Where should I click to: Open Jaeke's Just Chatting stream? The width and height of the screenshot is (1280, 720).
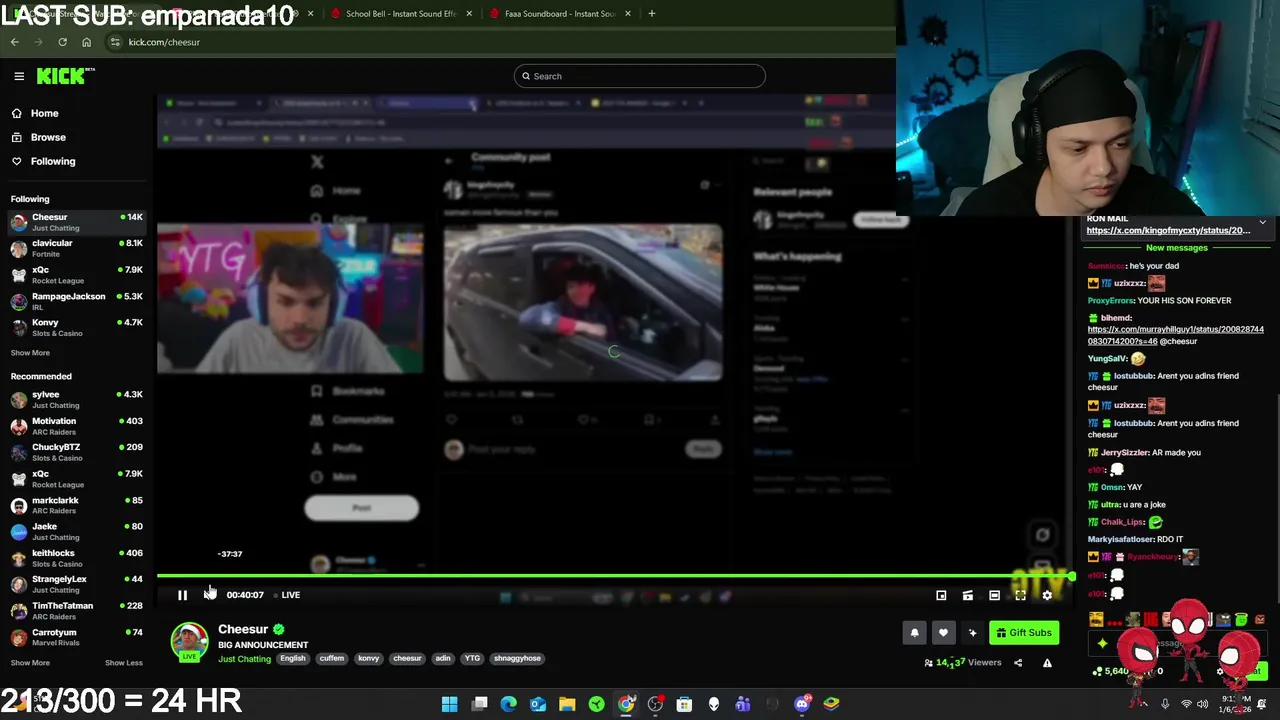tap(77, 531)
